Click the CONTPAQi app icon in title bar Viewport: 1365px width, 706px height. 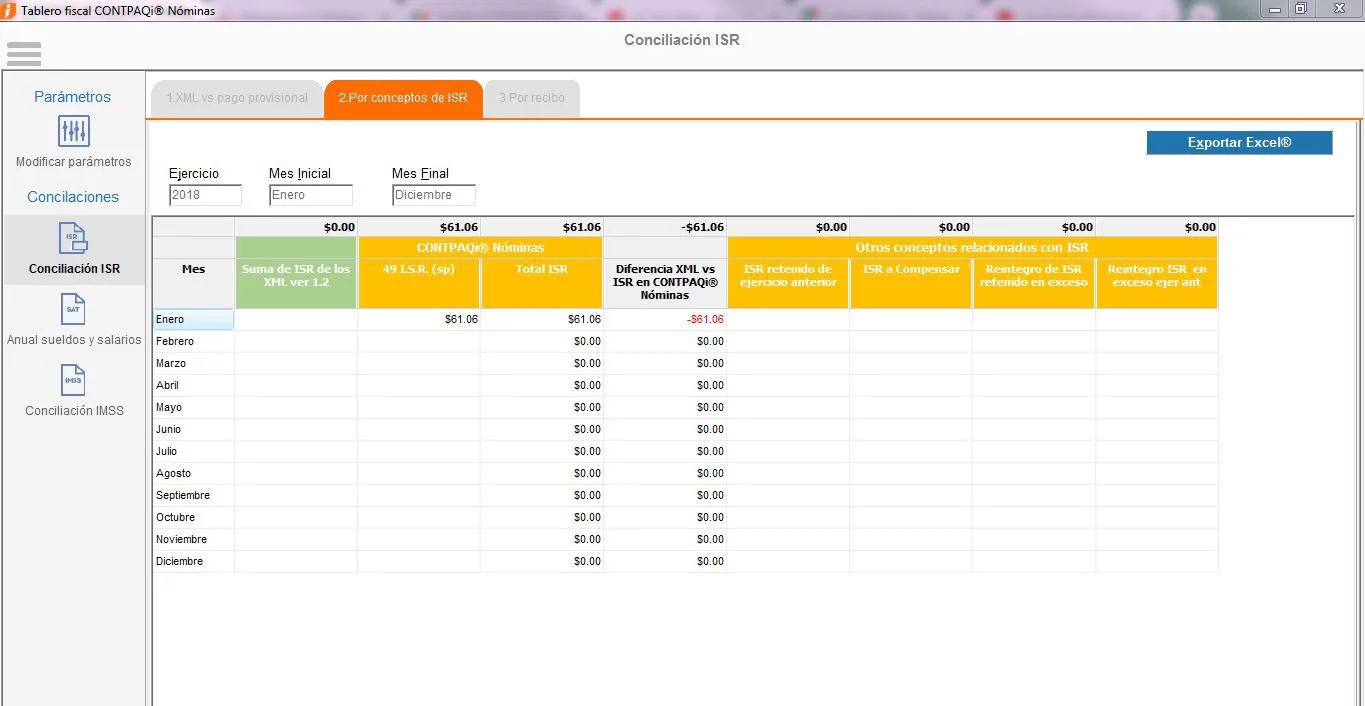coord(9,10)
